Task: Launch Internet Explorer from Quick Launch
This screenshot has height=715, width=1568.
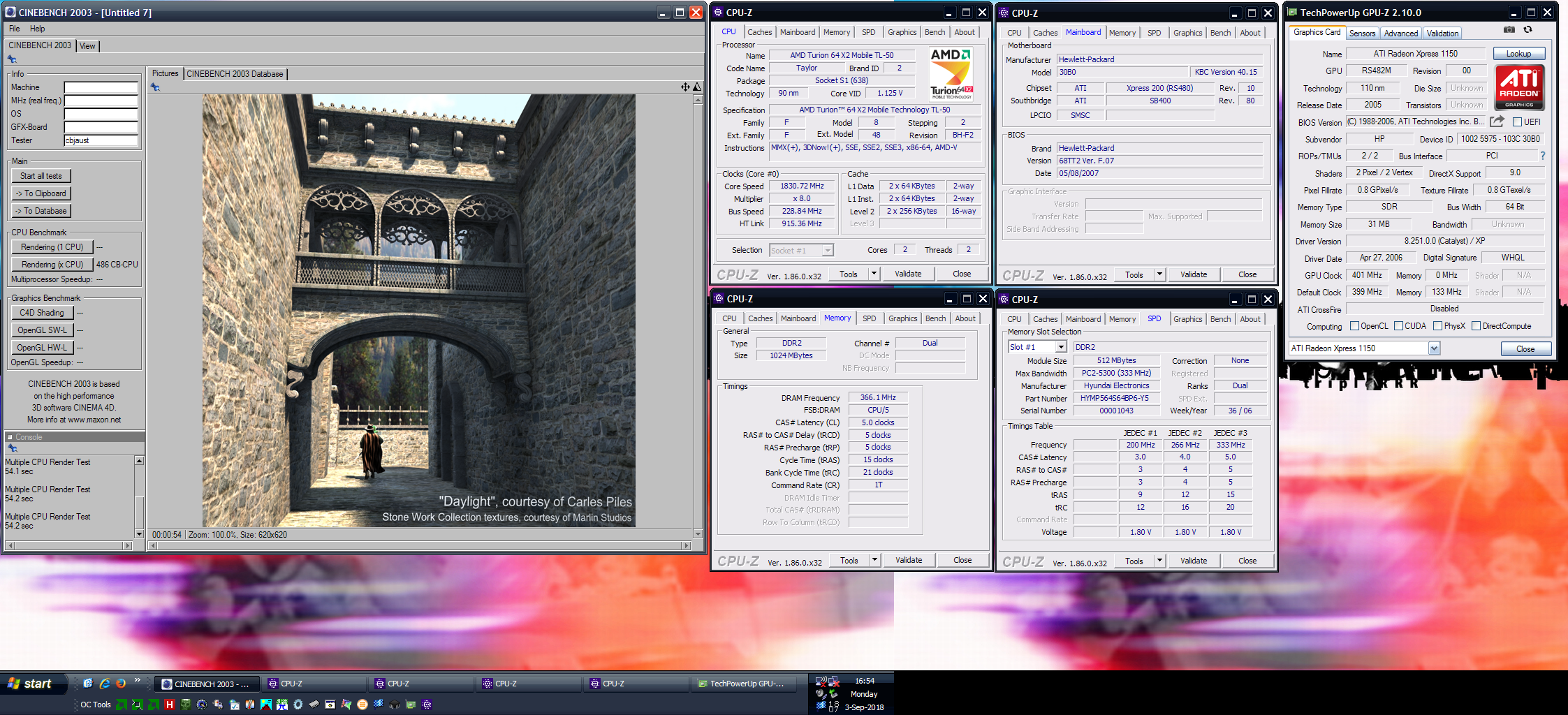Action: pos(104,684)
